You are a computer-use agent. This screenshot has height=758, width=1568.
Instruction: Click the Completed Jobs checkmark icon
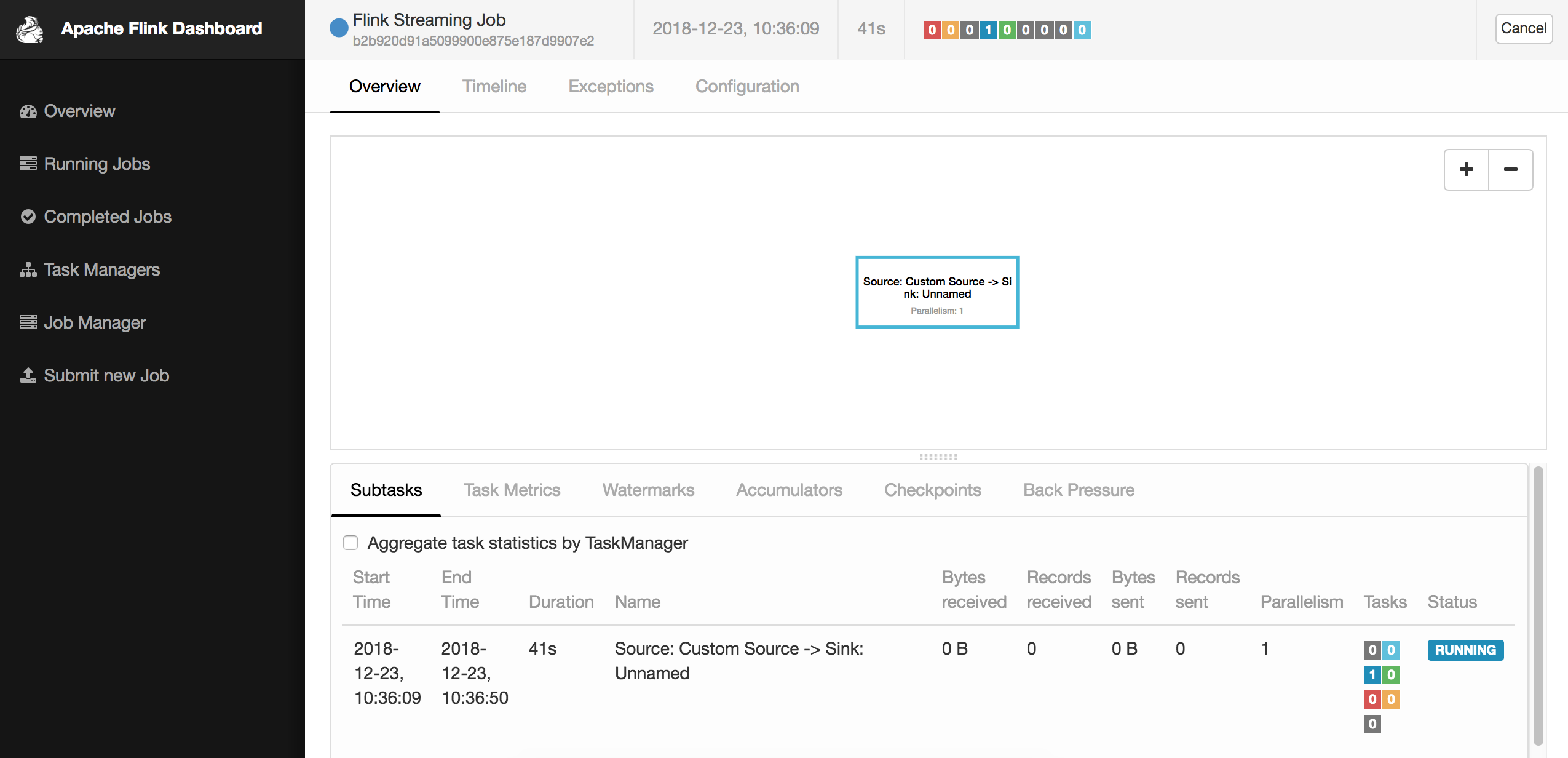pos(28,217)
